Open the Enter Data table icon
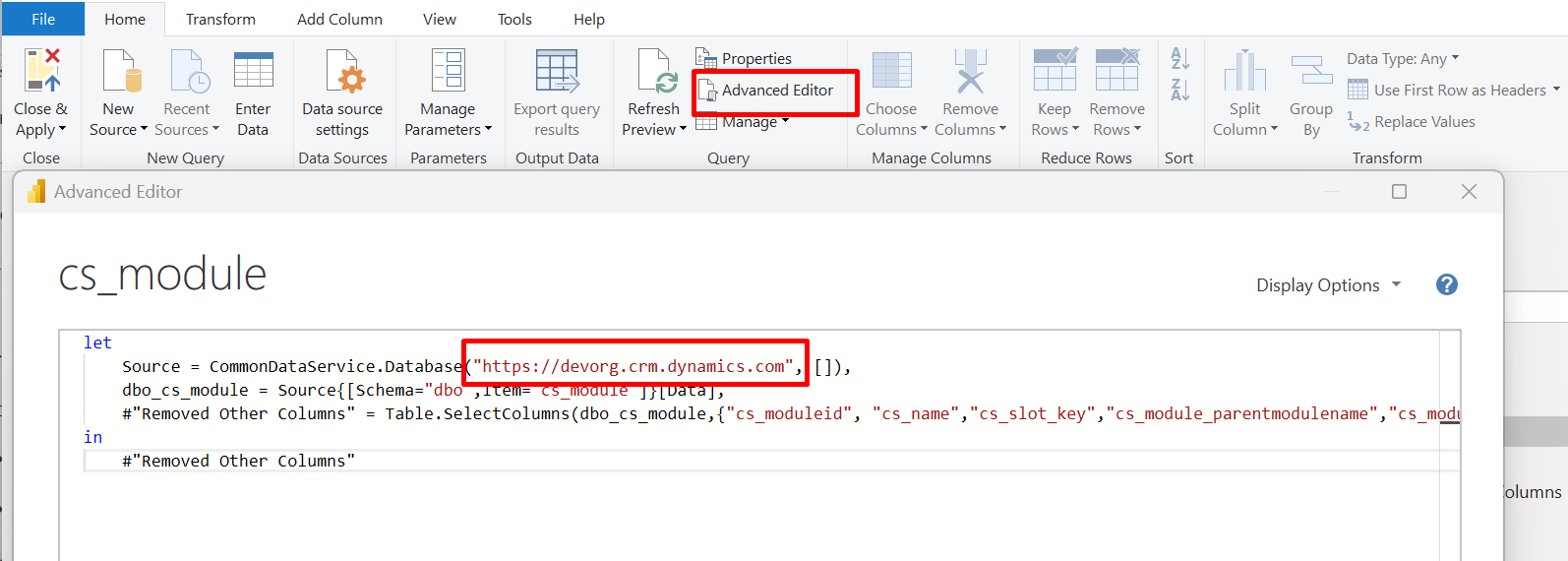1568x561 pixels. [x=253, y=71]
